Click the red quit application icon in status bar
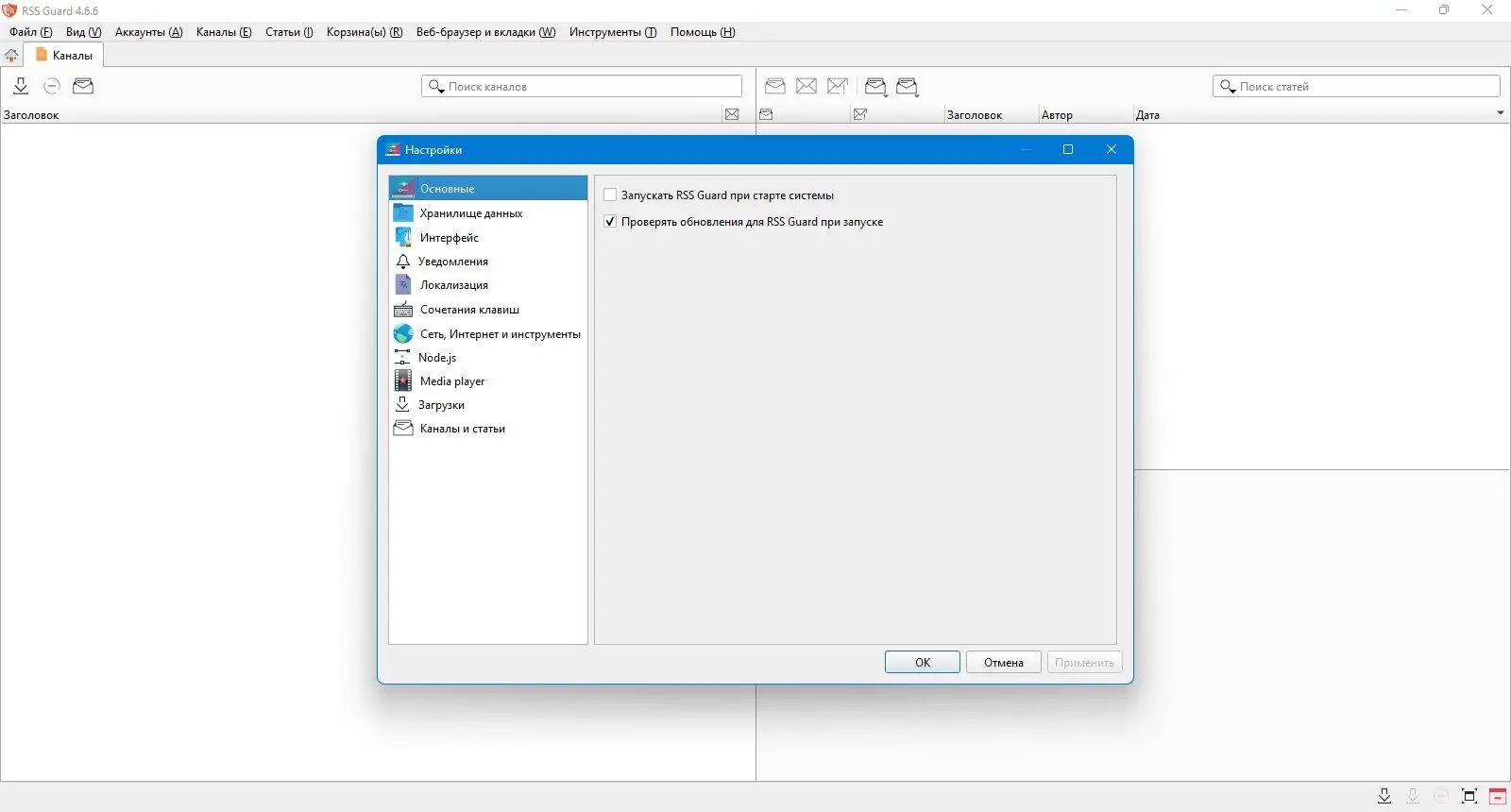Image resolution: width=1511 pixels, height=812 pixels. [x=1498, y=796]
